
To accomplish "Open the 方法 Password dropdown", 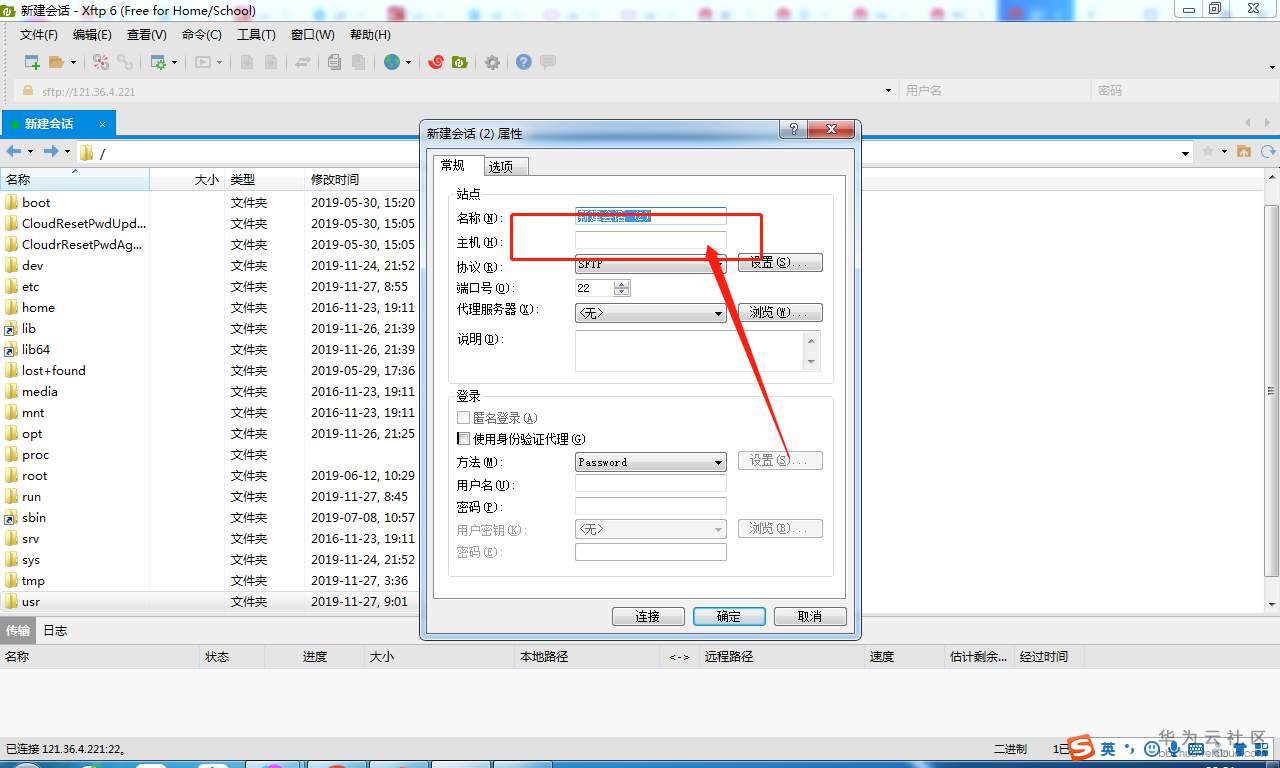I will [651, 462].
